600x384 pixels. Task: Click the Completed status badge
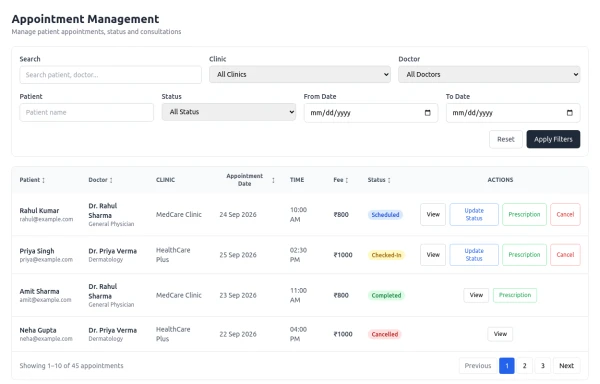click(386, 296)
